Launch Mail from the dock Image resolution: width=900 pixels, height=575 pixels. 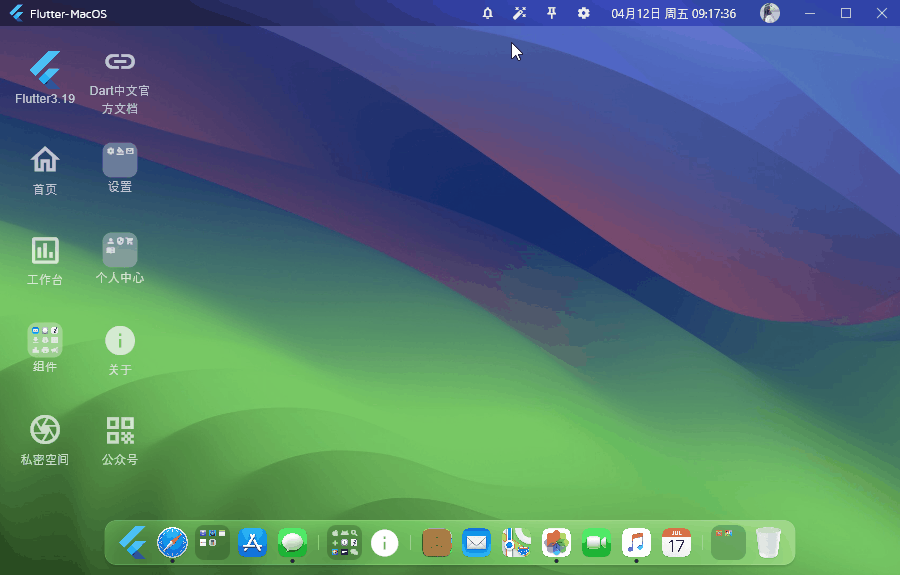tap(476, 542)
